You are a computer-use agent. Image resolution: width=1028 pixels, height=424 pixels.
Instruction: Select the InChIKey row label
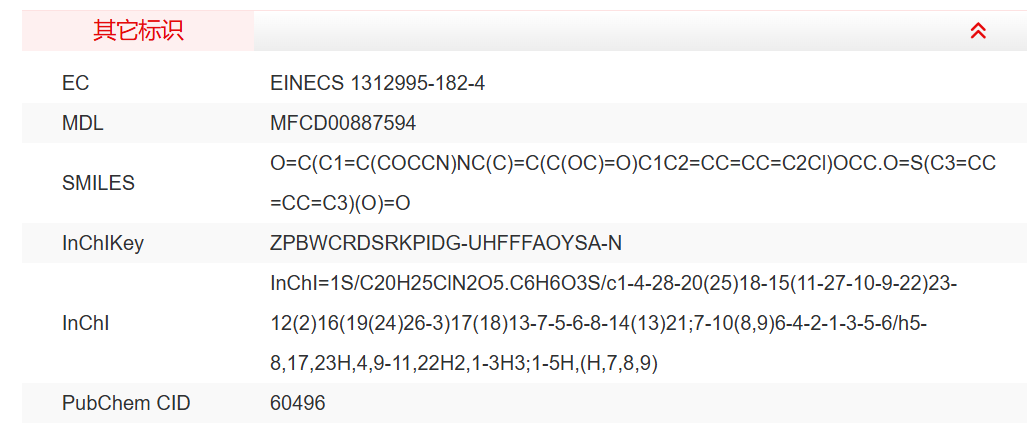[x=103, y=243]
